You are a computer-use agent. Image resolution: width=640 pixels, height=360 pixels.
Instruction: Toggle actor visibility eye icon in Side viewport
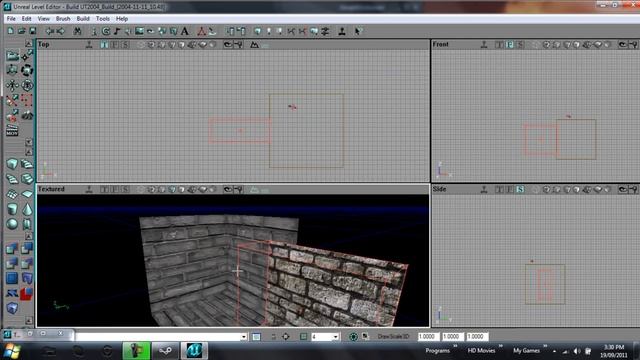point(622,189)
